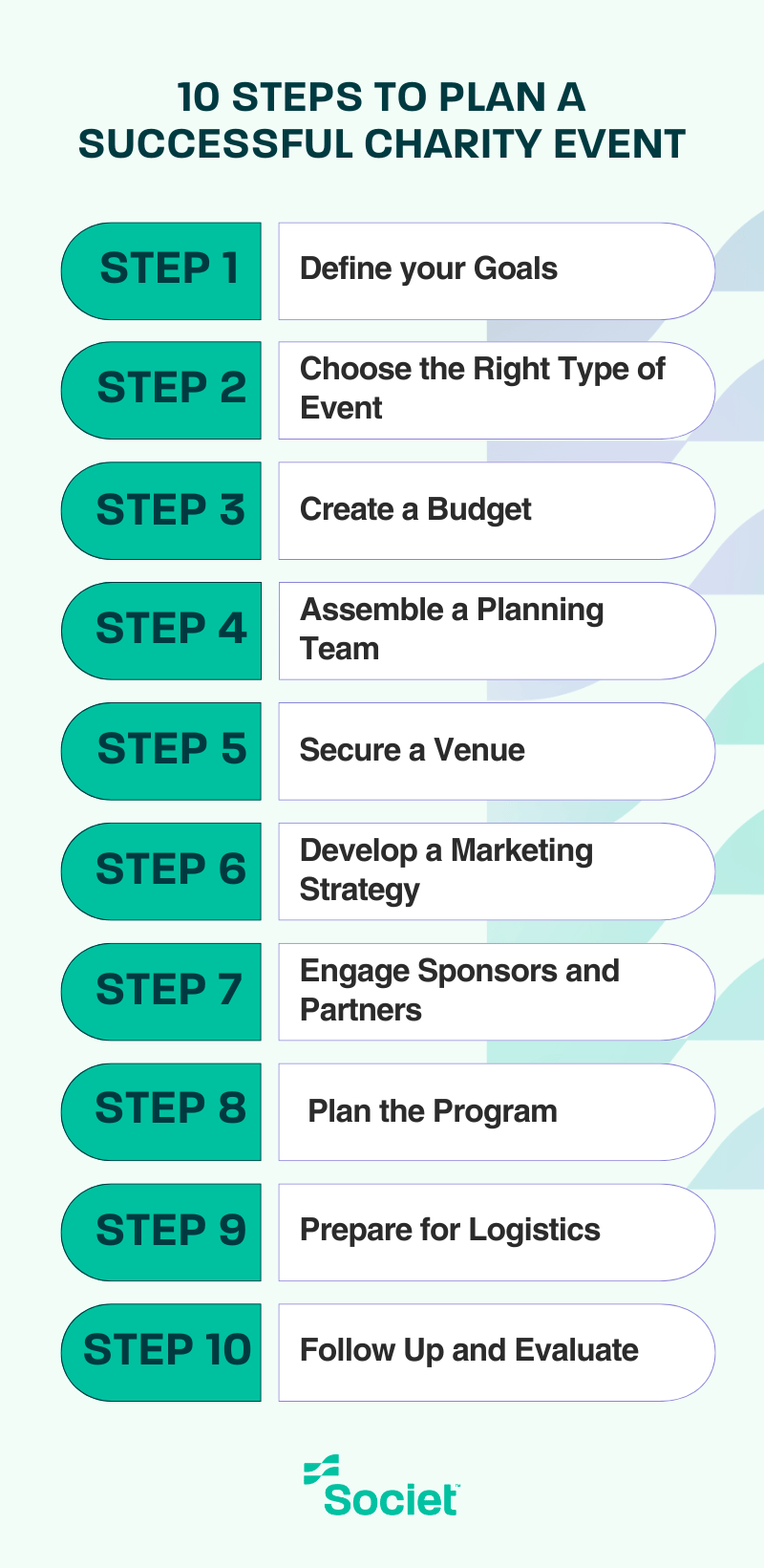Select the Create a Budget box

(x=496, y=510)
